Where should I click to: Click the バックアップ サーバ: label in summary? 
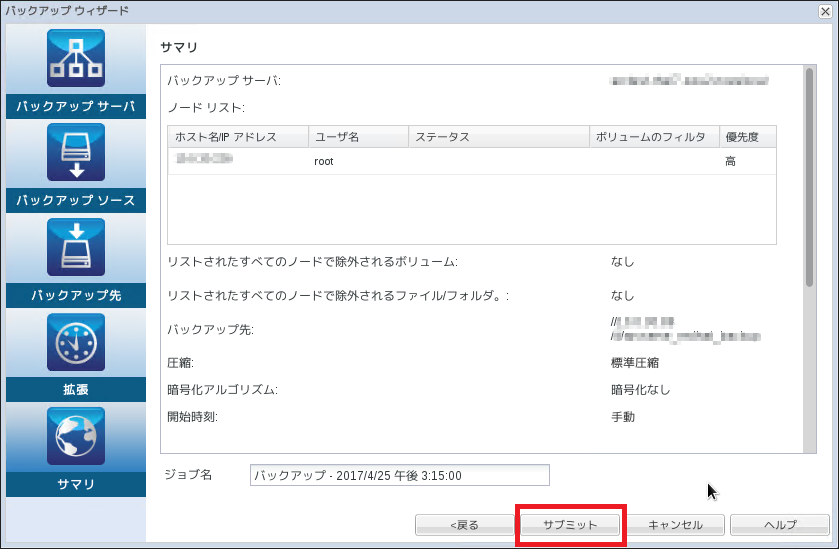(224, 80)
